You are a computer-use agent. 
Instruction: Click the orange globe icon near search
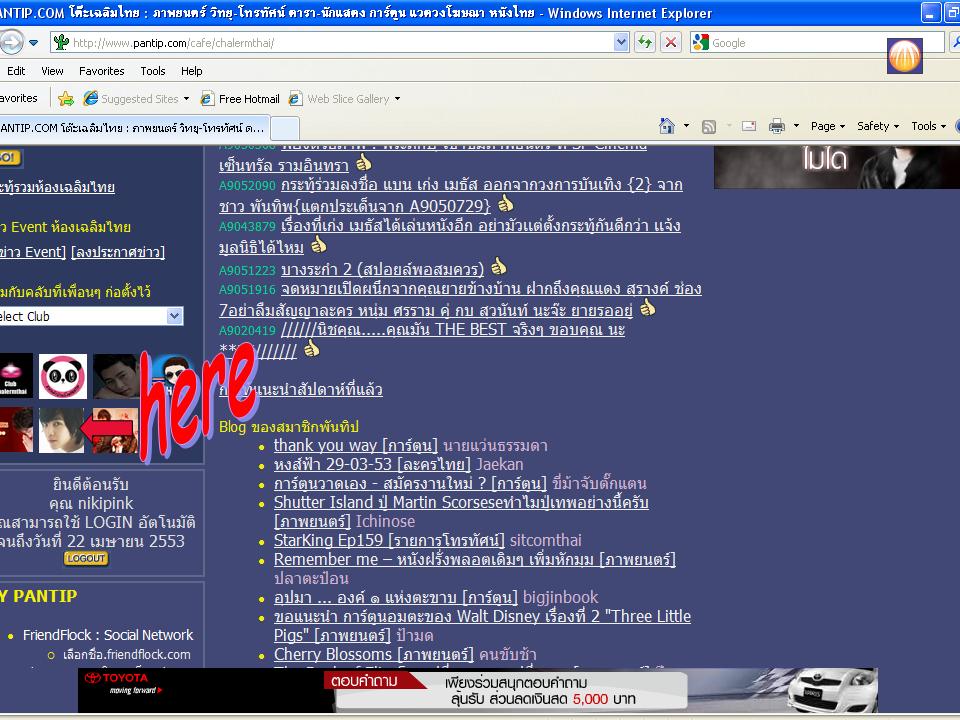click(904, 56)
